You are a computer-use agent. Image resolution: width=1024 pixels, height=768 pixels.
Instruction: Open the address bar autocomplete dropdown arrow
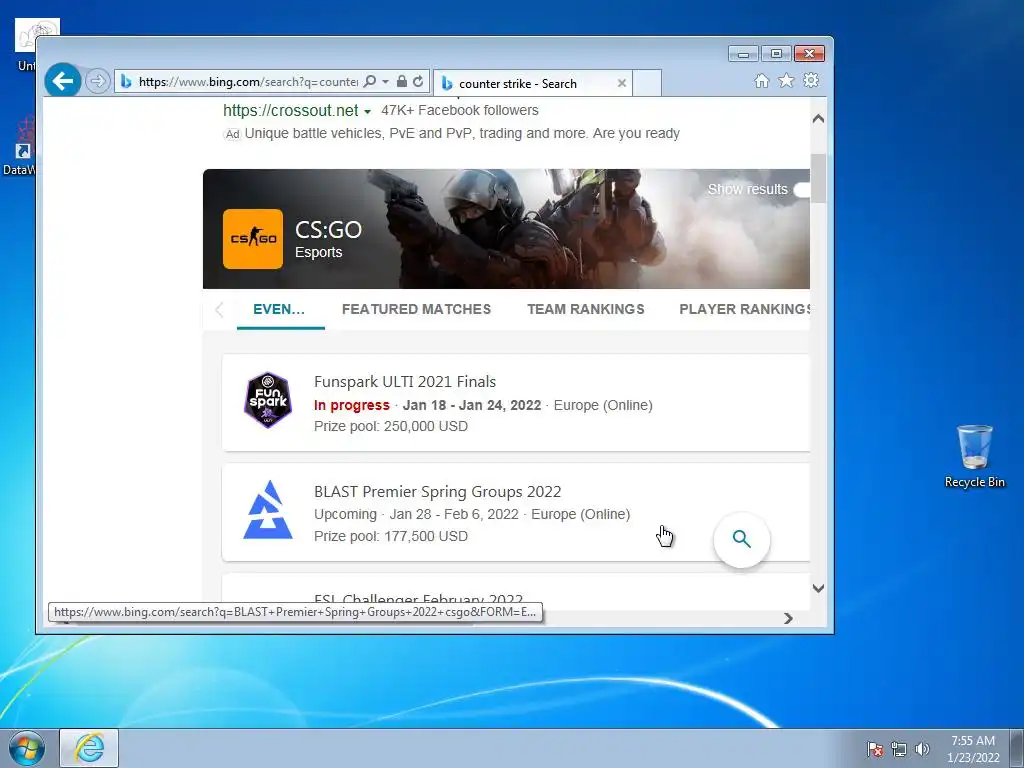(385, 82)
